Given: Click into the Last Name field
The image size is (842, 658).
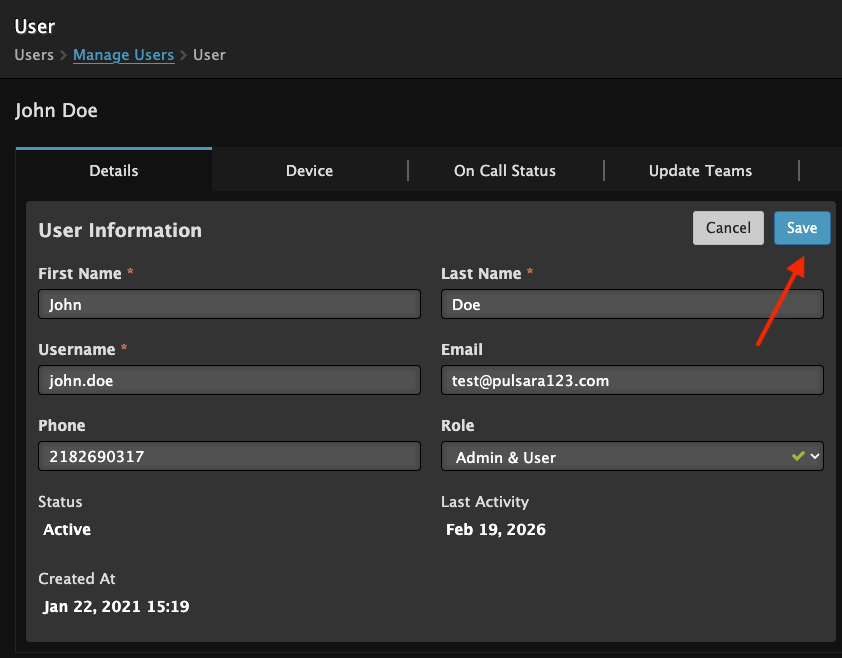Looking at the screenshot, I should 632,305.
